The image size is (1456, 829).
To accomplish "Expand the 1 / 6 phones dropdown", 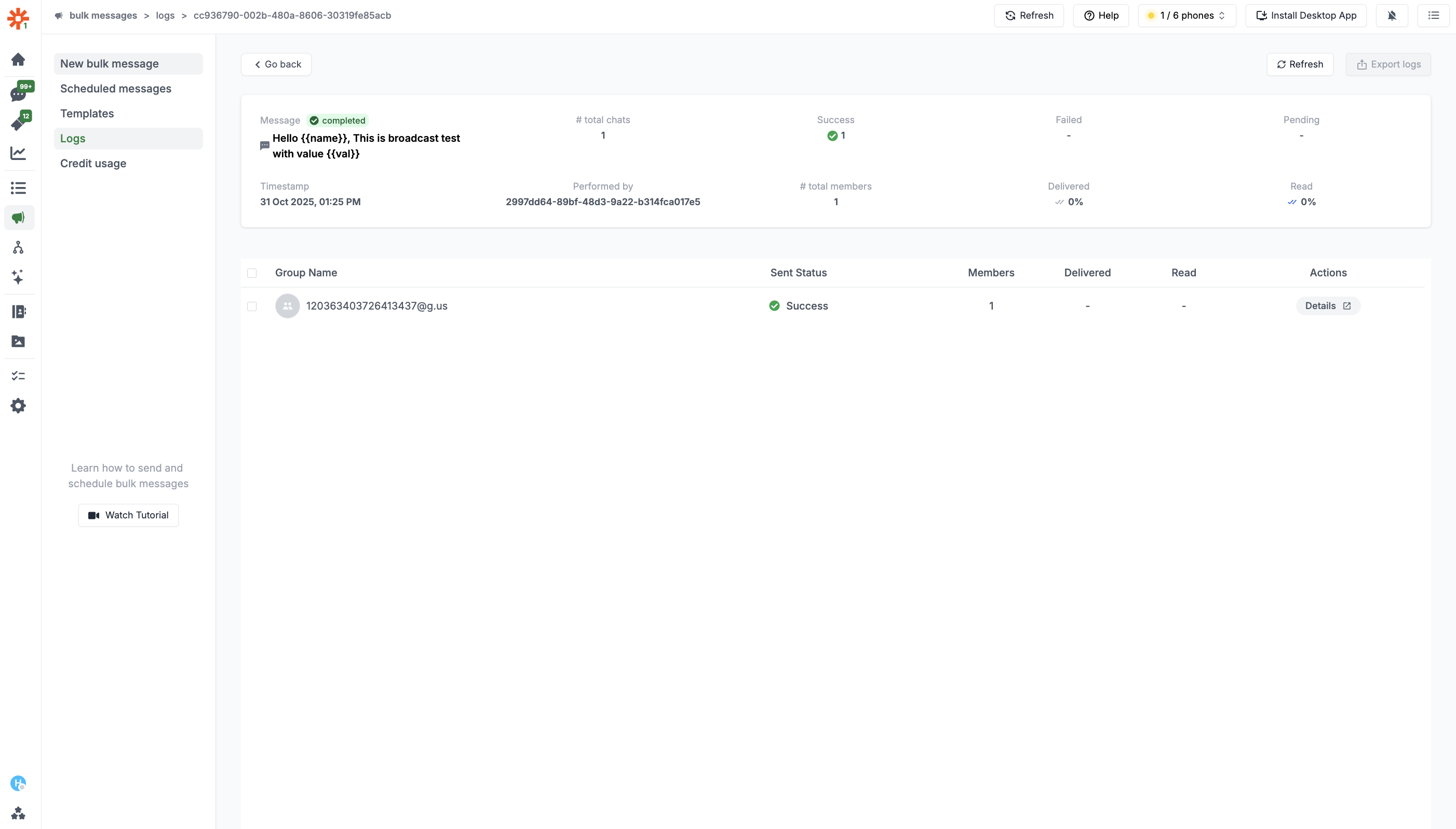I will (1187, 16).
